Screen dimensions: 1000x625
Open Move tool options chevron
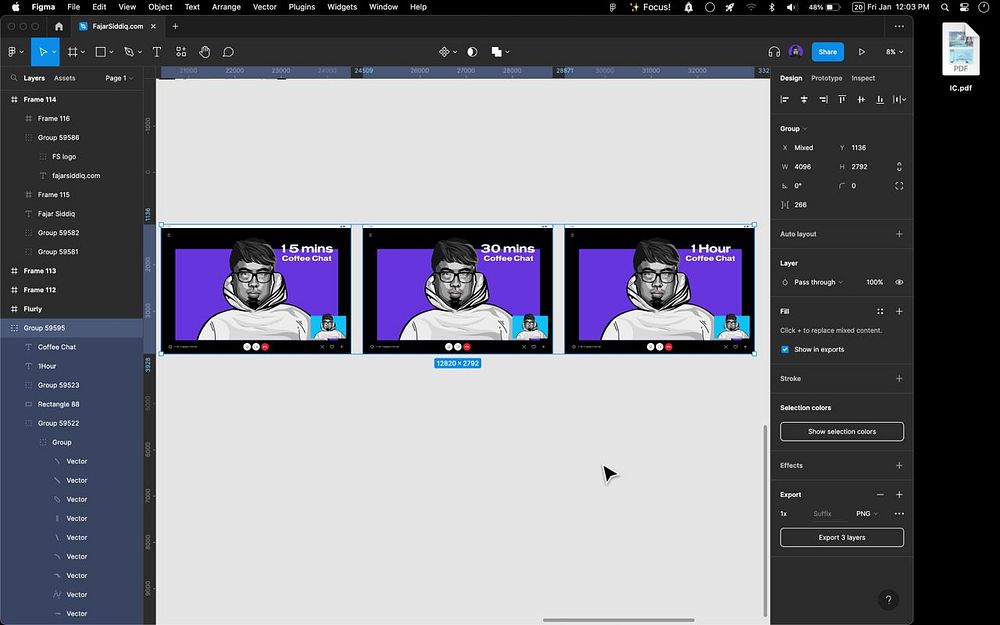54,52
